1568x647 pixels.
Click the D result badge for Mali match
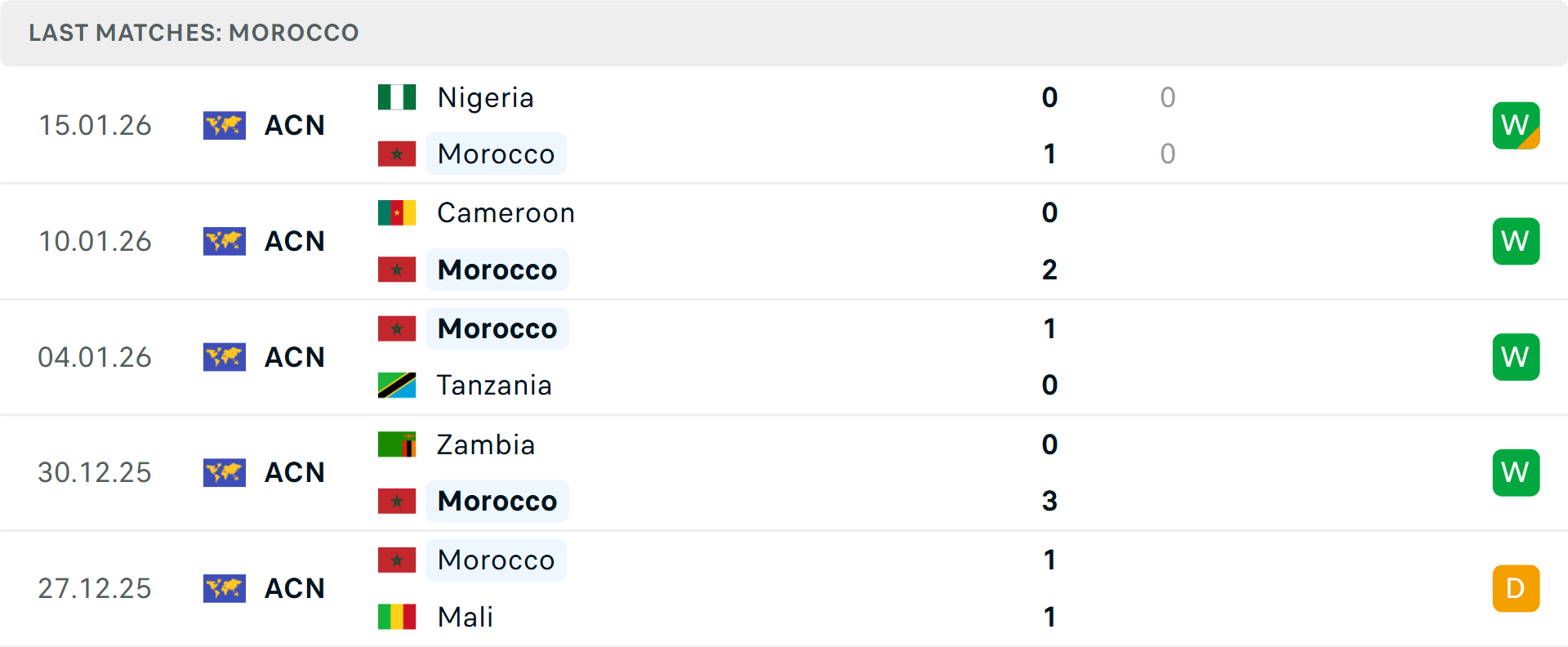coord(1516,588)
